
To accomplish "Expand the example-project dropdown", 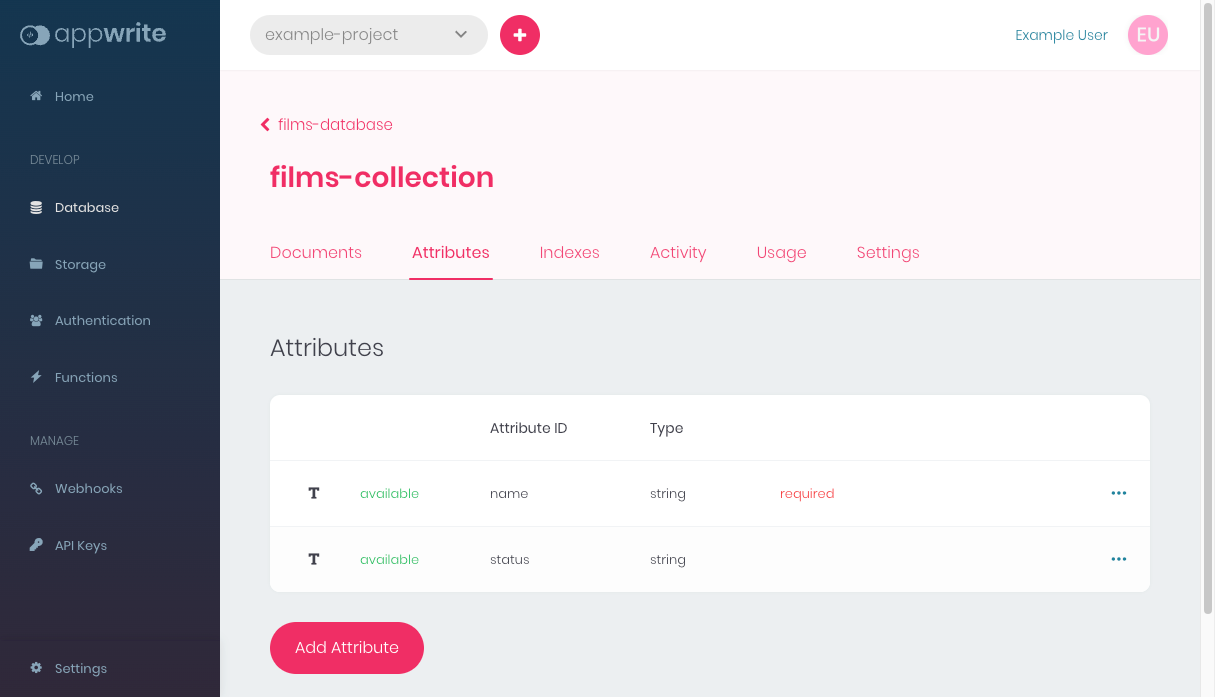I will (x=368, y=35).
